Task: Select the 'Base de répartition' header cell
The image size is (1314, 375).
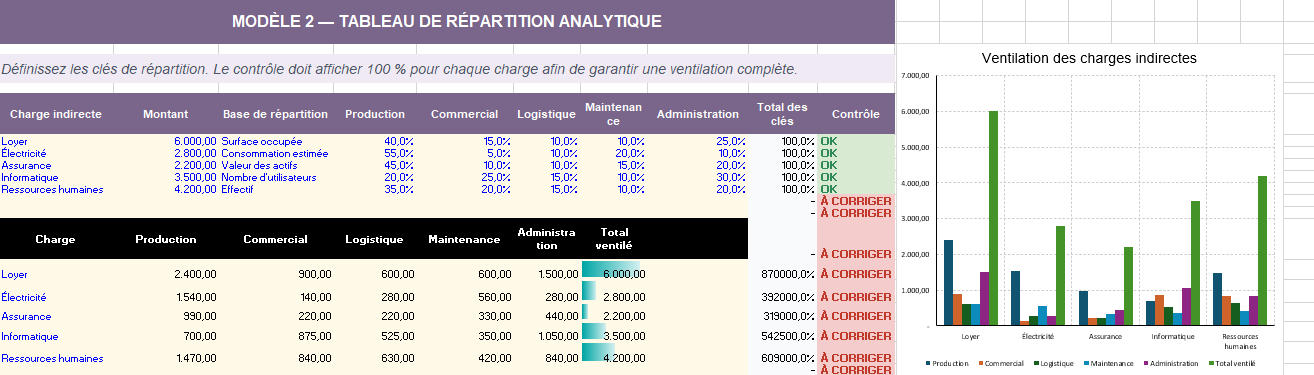Action: pyautogui.click(x=275, y=114)
